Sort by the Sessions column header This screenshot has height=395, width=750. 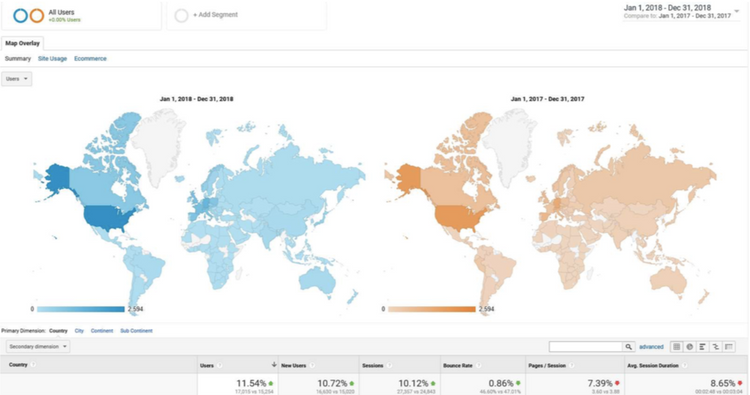click(x=373, y=366)
